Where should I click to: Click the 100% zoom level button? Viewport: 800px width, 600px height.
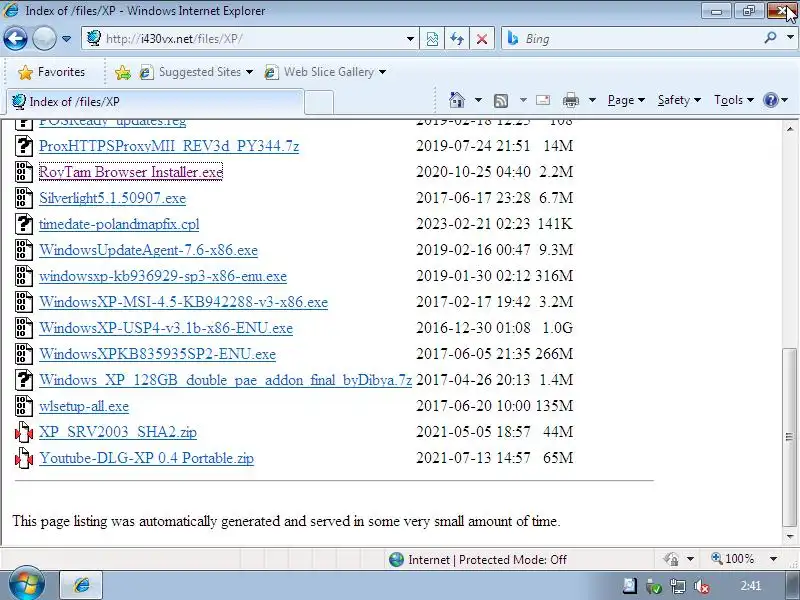click(x=733, y=559)
